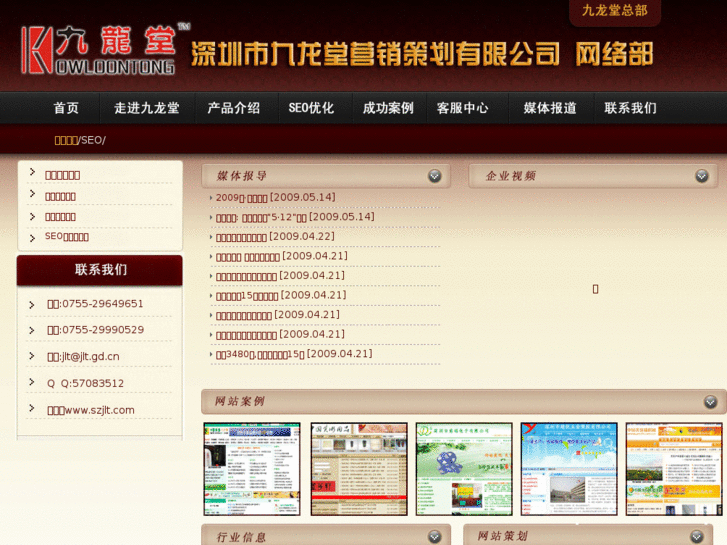Open sidebar link starting with SEO

tap(67, 237)
